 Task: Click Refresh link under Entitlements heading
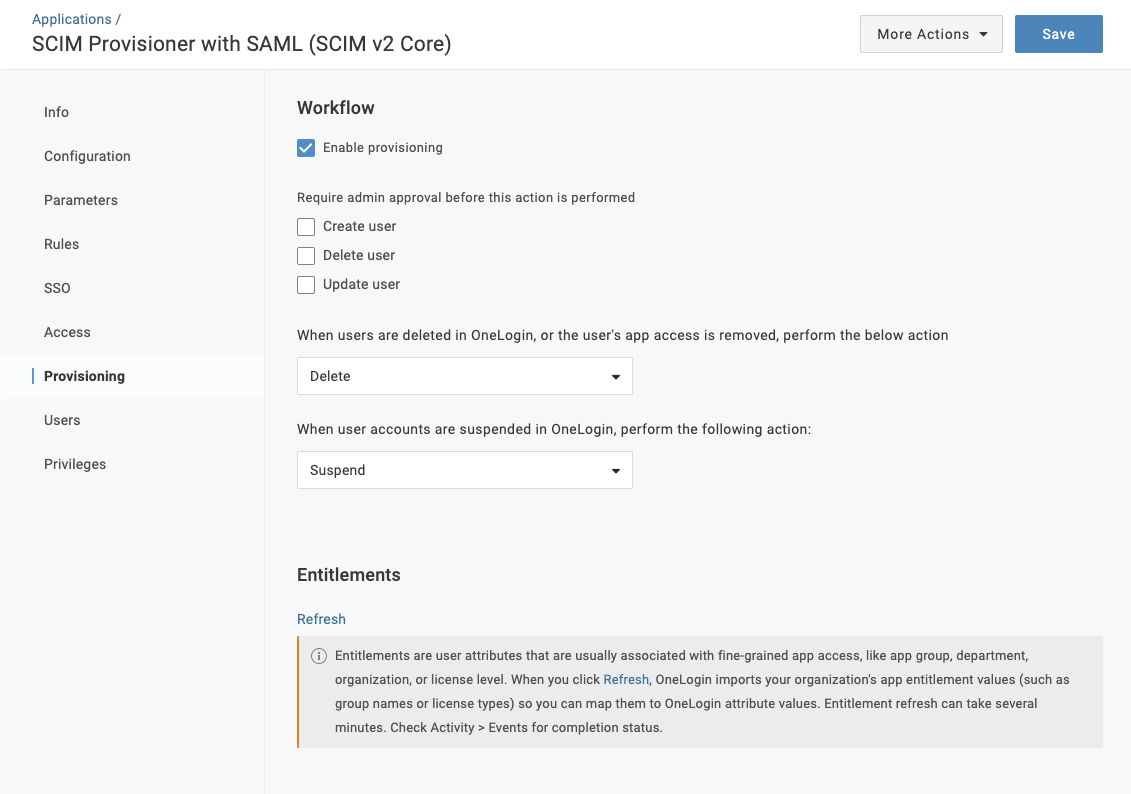click(321, 619)
